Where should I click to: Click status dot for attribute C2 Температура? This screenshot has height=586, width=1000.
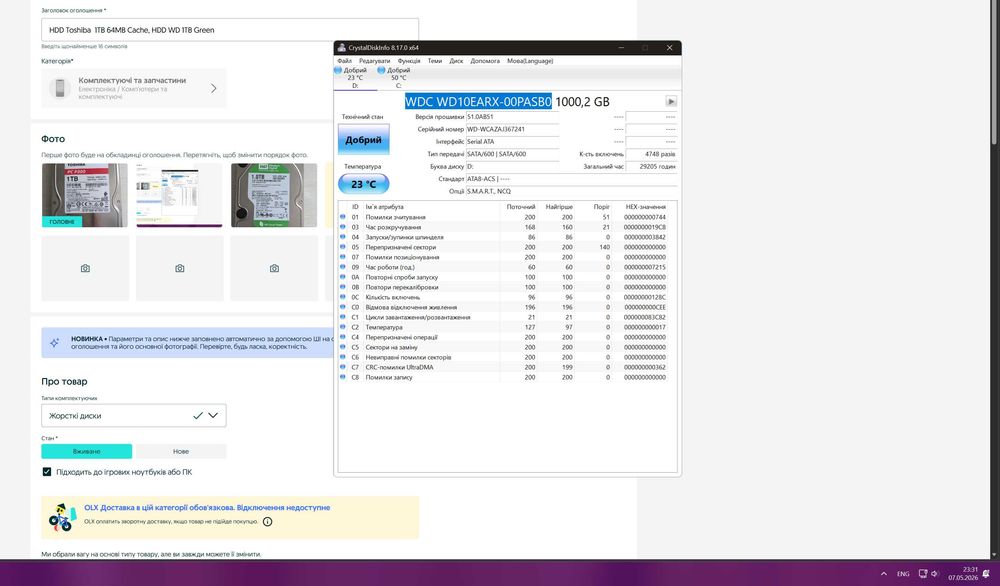click(x=342, y=327)
